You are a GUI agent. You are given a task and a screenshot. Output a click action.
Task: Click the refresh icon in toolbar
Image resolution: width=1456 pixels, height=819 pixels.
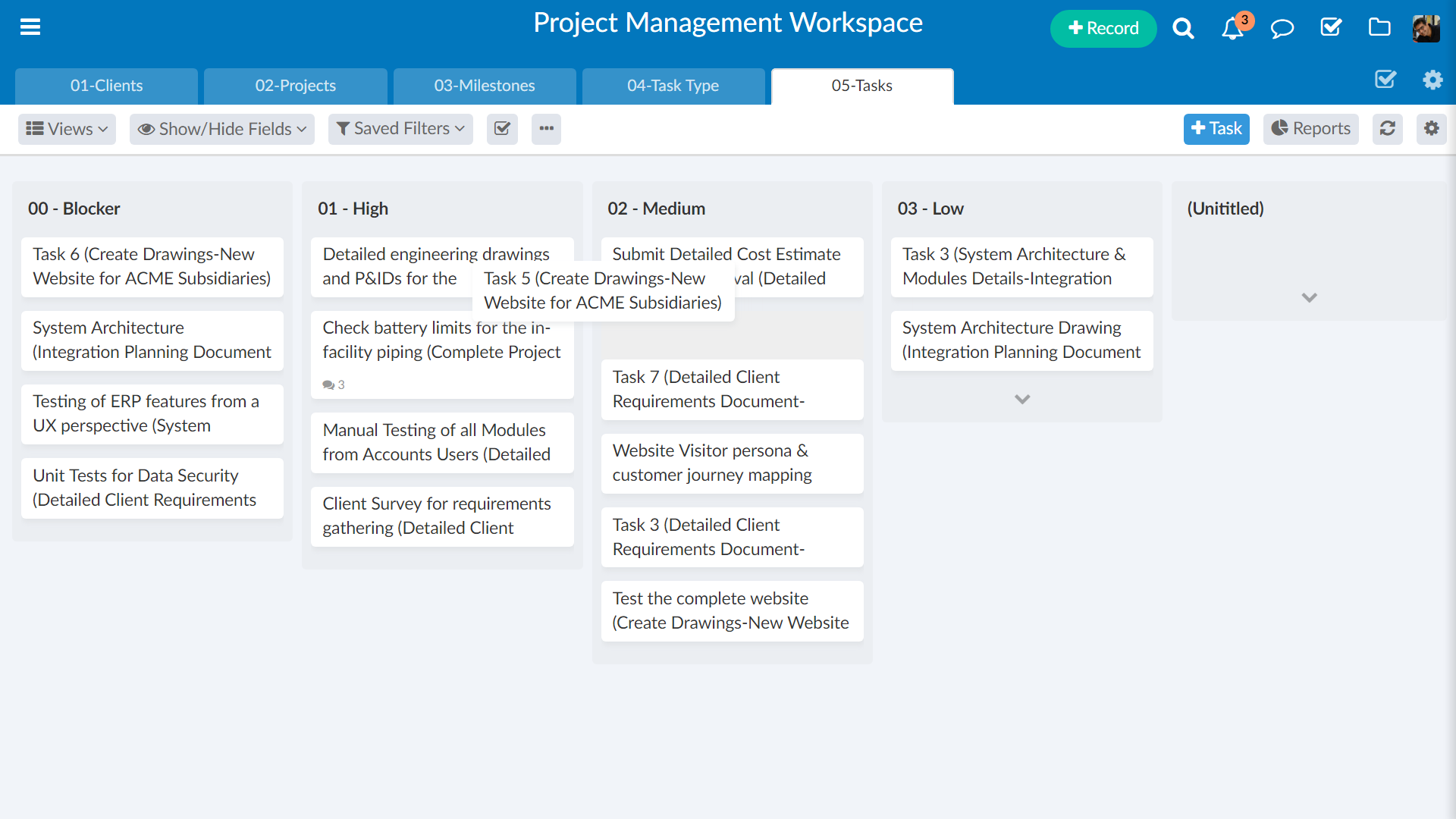[1388, 129]
